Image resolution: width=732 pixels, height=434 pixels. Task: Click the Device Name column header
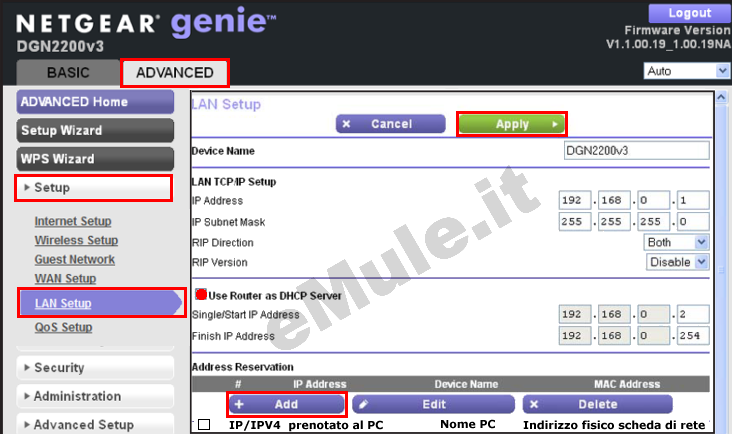click(x=466, y=384)
